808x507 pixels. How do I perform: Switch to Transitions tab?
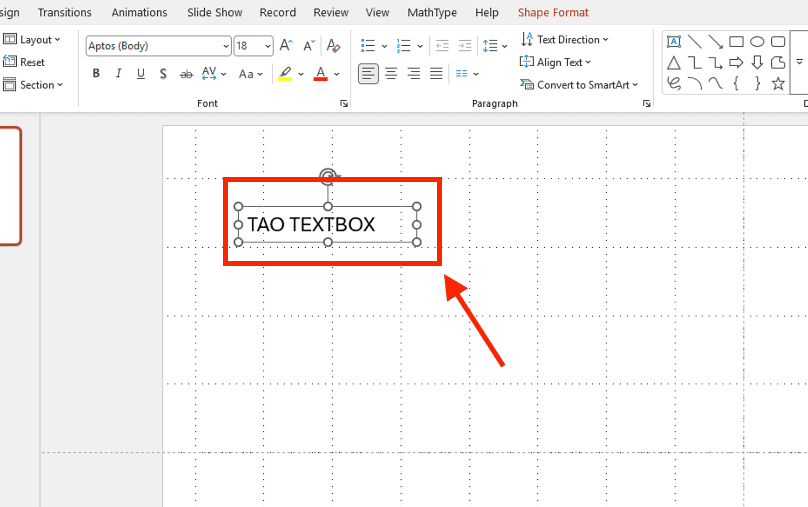tap(64, 12)
